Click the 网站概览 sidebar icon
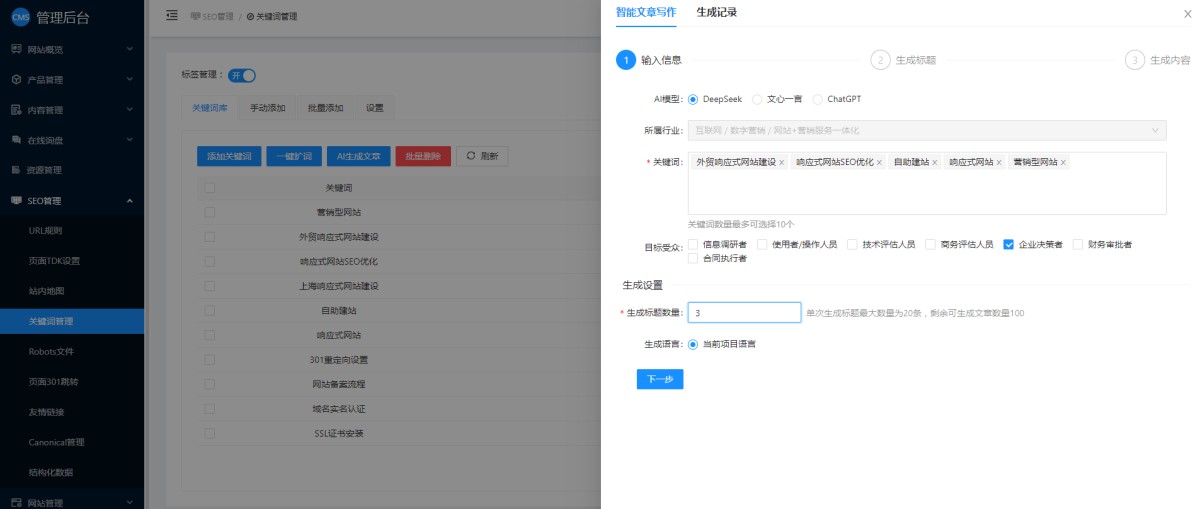This screenshot has height=509, width=1200. pos(16,49)
